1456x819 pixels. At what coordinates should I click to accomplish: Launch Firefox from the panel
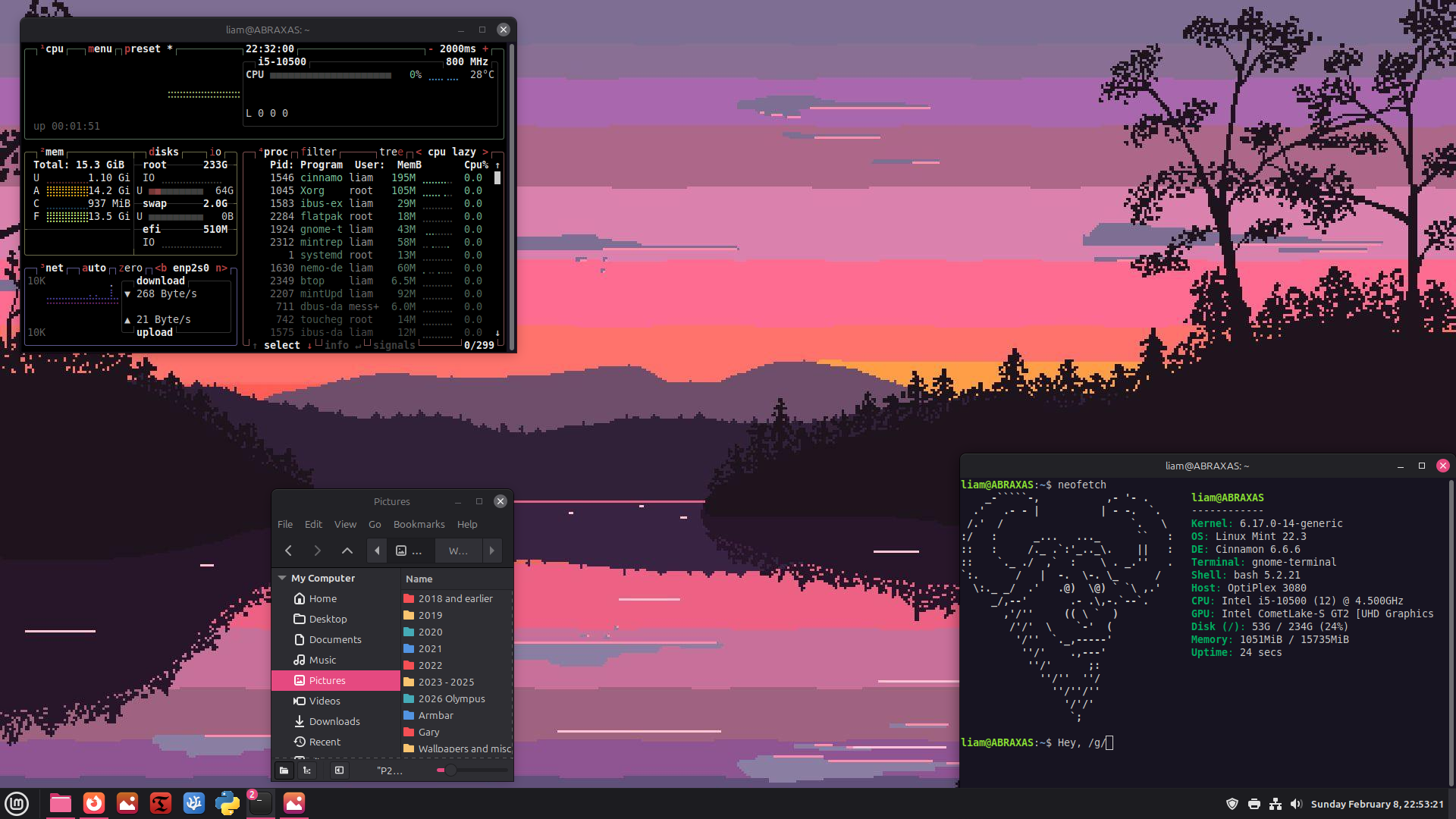[x=94, y=803]
